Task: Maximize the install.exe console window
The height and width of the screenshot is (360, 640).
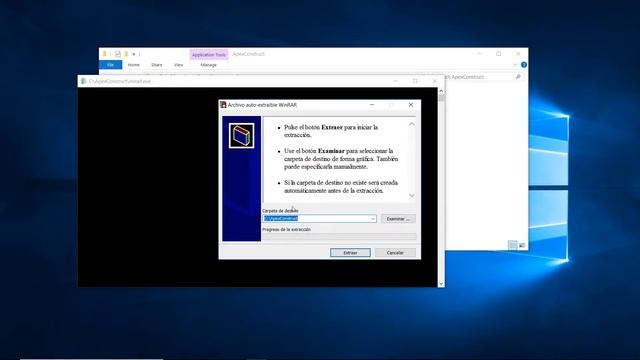Action: [x=415, y=81]
